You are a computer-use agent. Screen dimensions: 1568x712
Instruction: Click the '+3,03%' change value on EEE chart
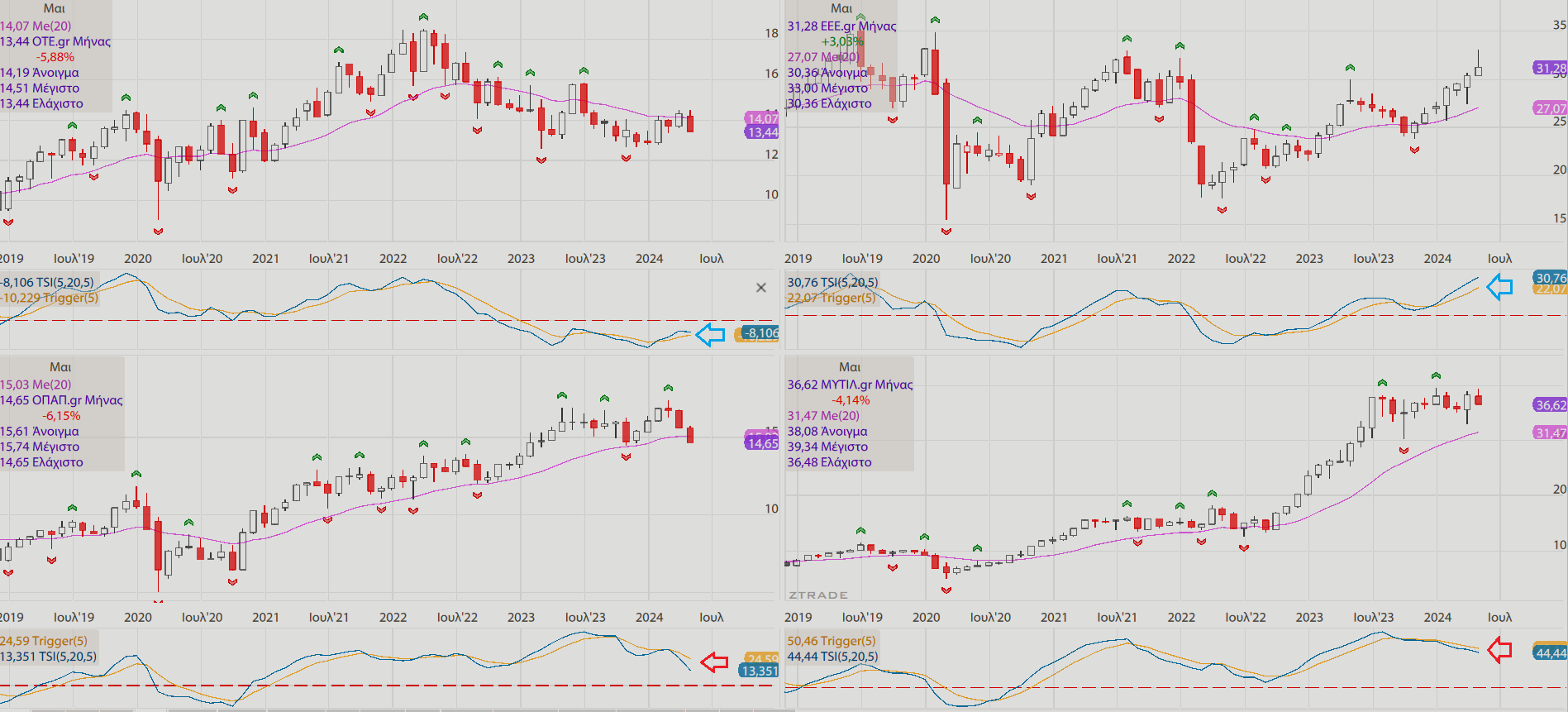pos(841,41)
